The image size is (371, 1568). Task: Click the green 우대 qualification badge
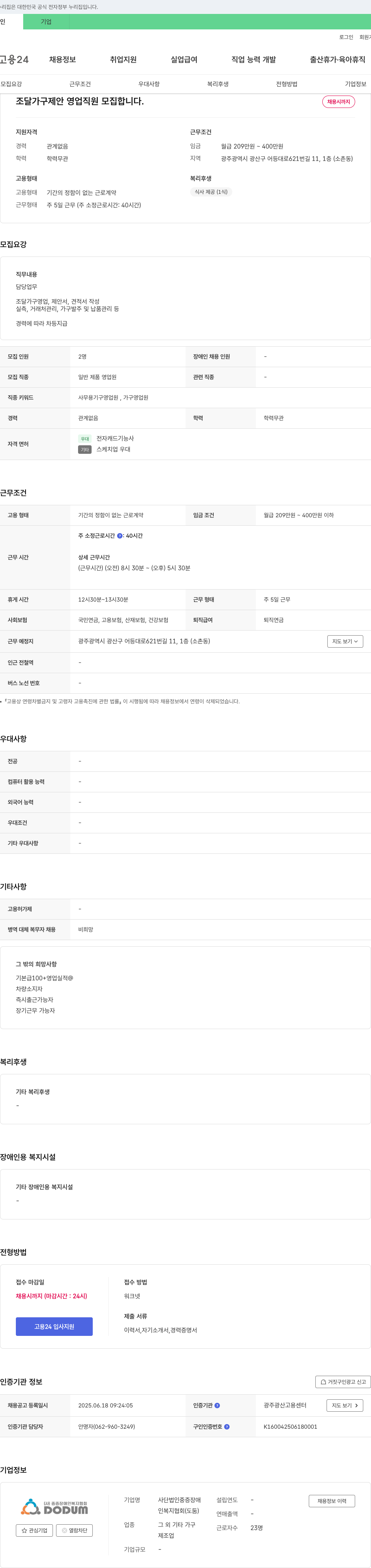pyautogui.click(x=85, y=439)
